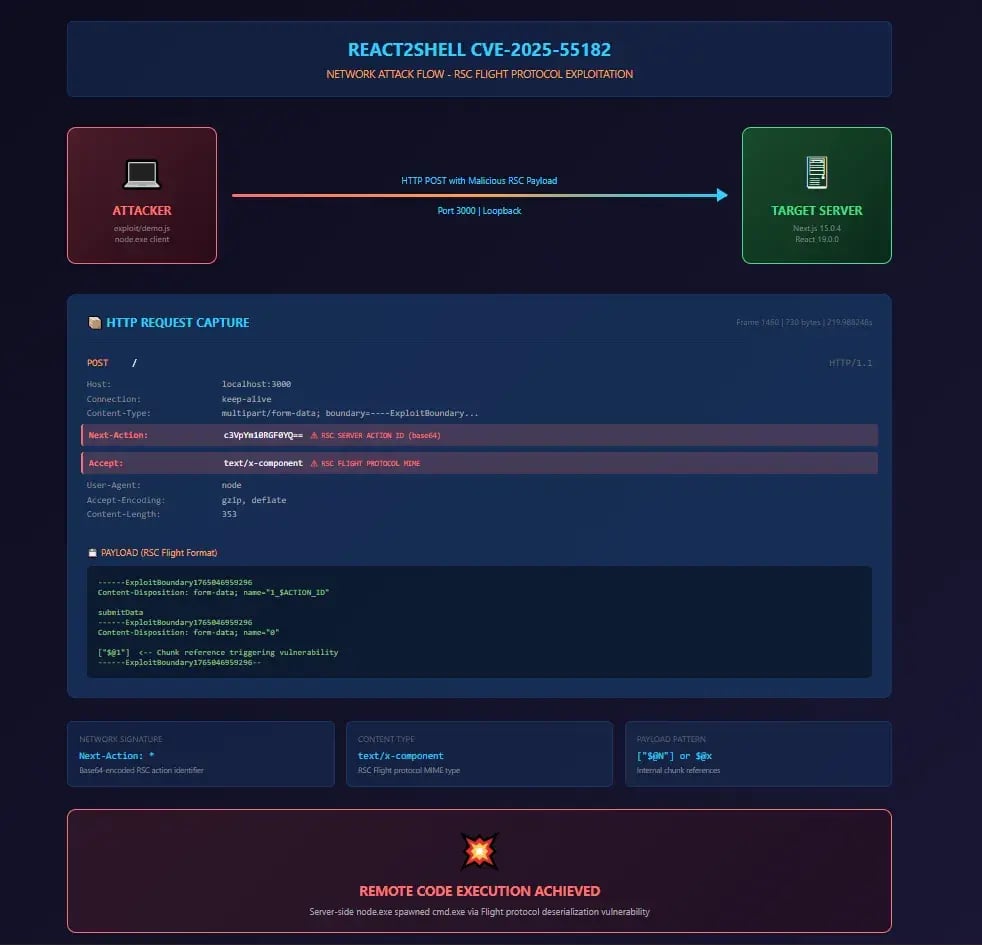Expand the NETWORK SIGNATURE card
The image size is (982, 945).
200,753
